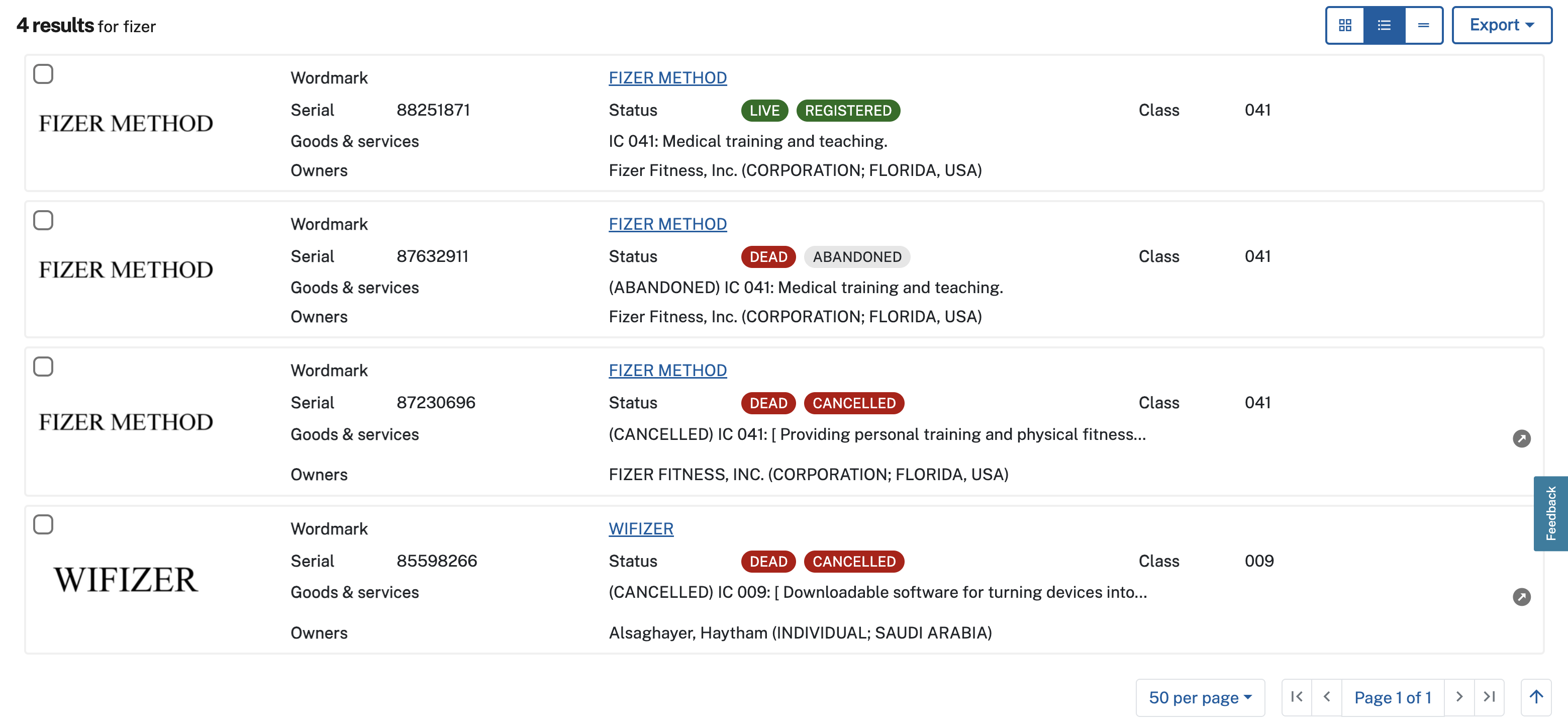This screenshot has height=725, width=1568.
Task: Open the registered FIZER METHOD link
Action: pyautogui.click(x=667, y=78)
